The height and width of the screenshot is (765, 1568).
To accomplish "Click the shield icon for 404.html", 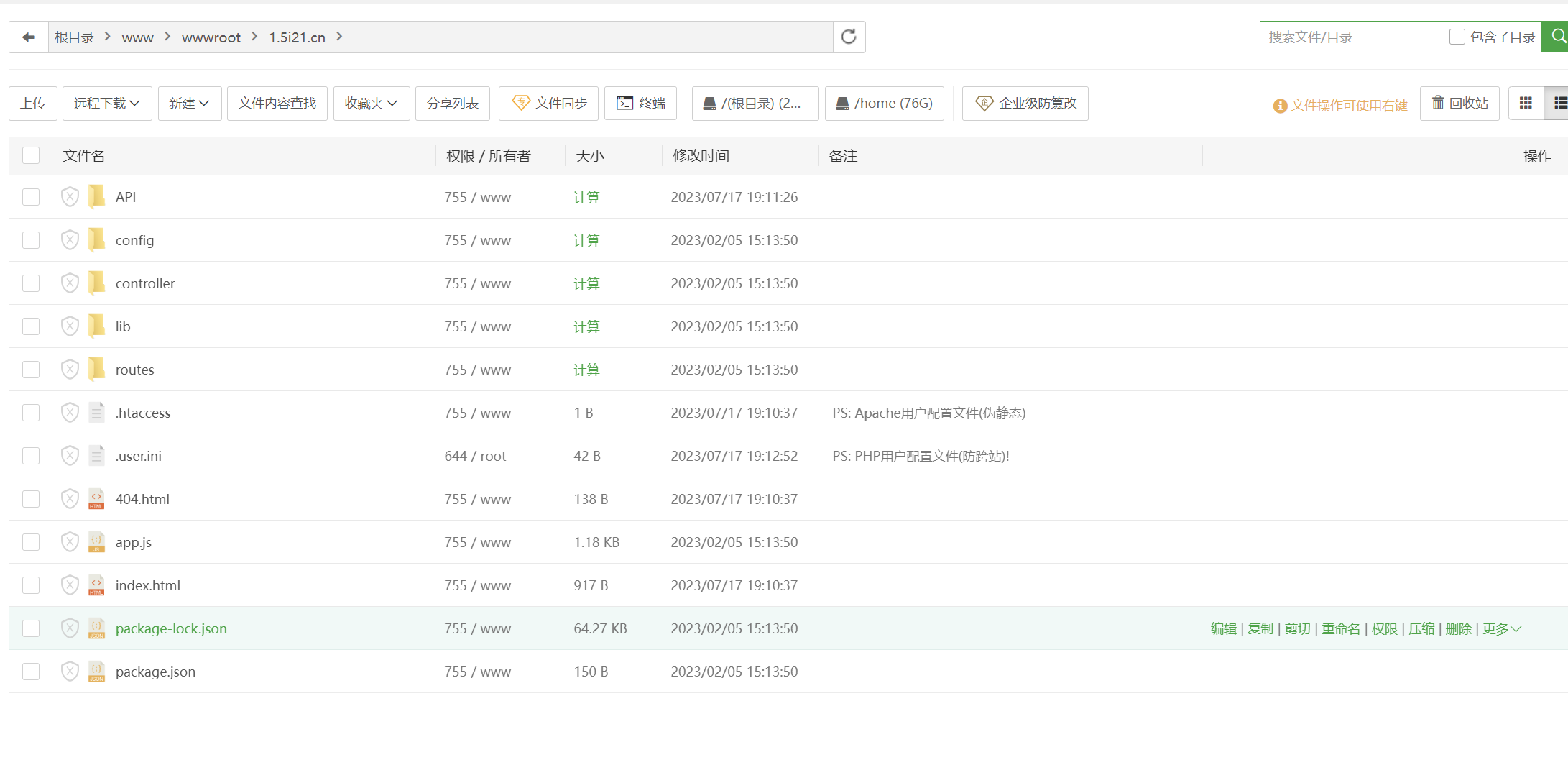I will tap(70, 499).
